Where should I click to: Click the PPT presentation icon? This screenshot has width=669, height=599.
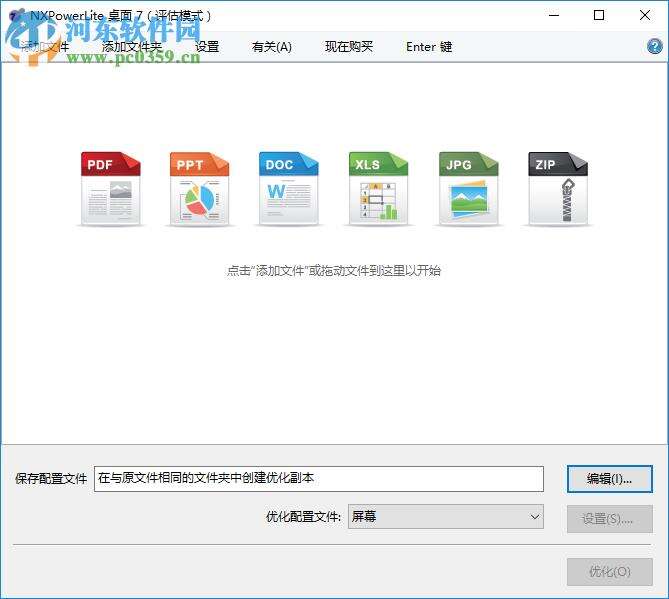click(x=199, y=189)
